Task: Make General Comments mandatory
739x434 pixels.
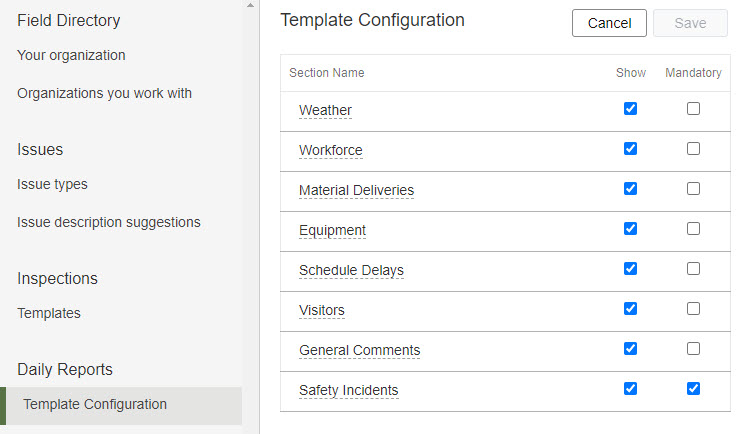Action: click(x=693, y=349)
